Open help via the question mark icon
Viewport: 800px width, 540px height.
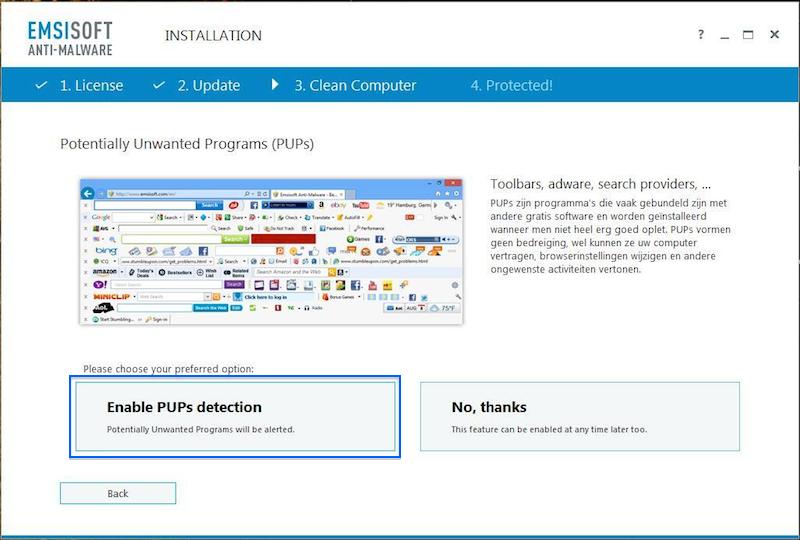tap(701, 35)
